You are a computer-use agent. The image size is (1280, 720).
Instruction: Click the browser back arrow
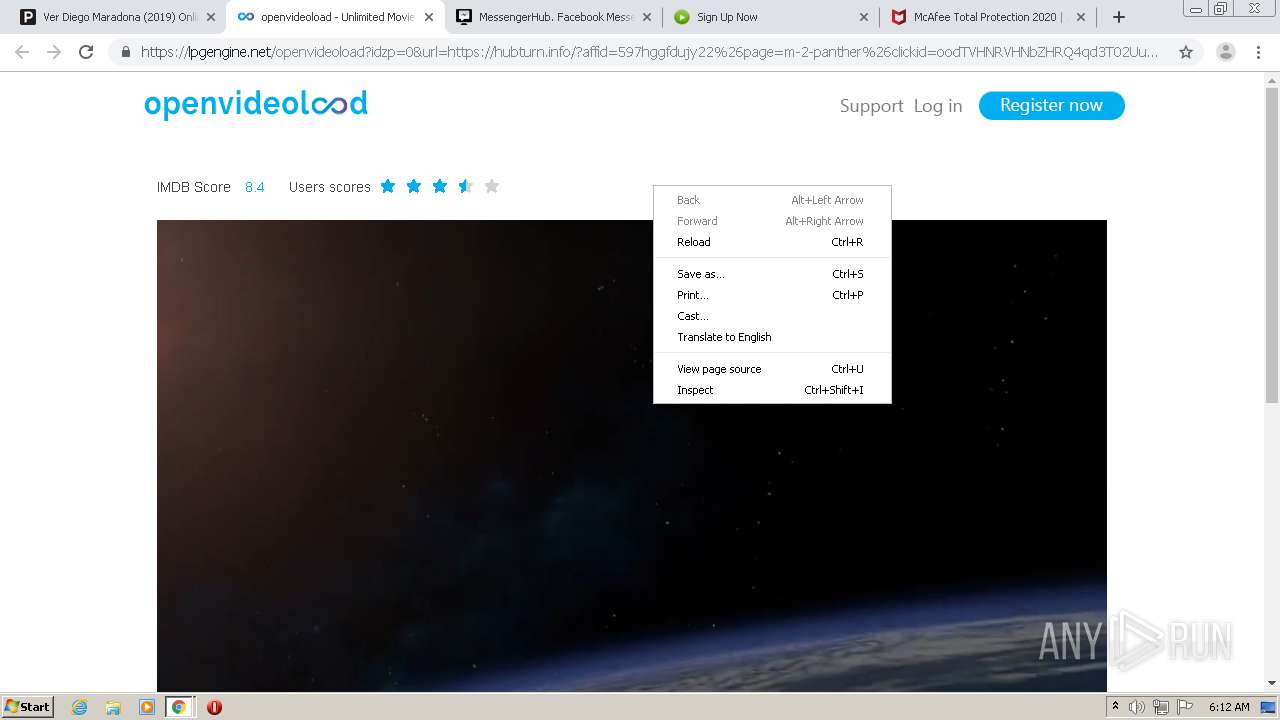pyautogui.click(x=22, y=52)
